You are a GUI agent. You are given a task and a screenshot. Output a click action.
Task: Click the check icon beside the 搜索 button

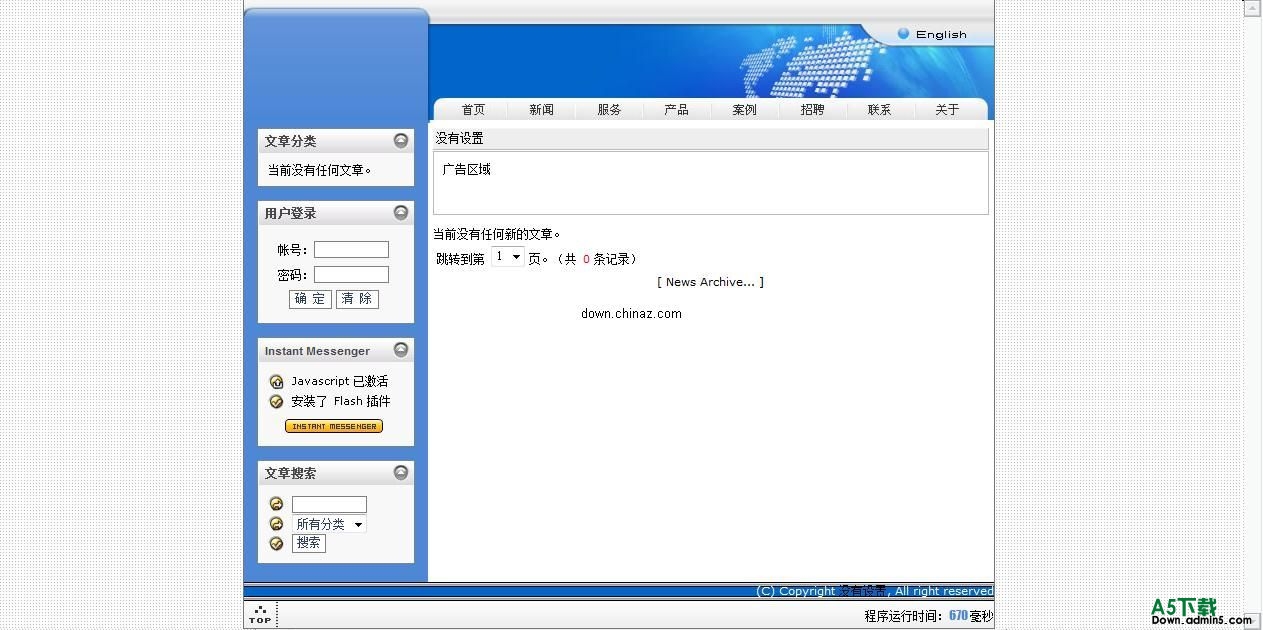276,543
